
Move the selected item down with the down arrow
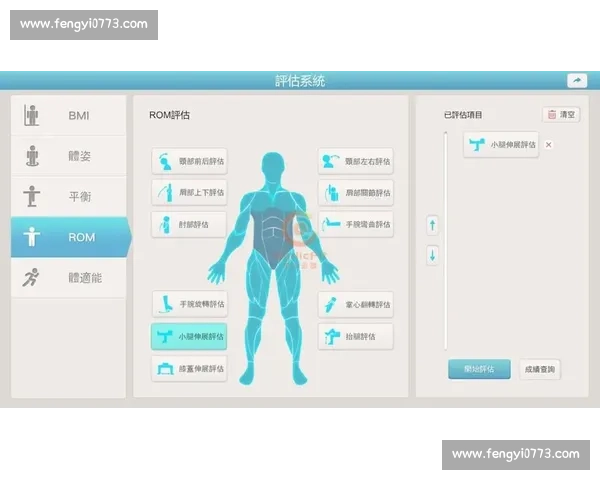[432, 255]
